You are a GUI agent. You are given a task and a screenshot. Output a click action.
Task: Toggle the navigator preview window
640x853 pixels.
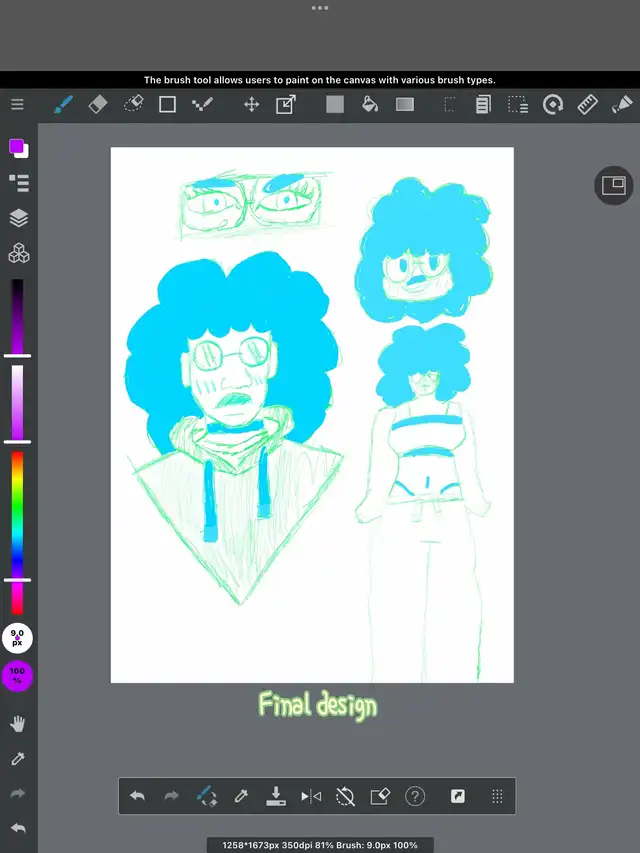[x=613, y=185]
